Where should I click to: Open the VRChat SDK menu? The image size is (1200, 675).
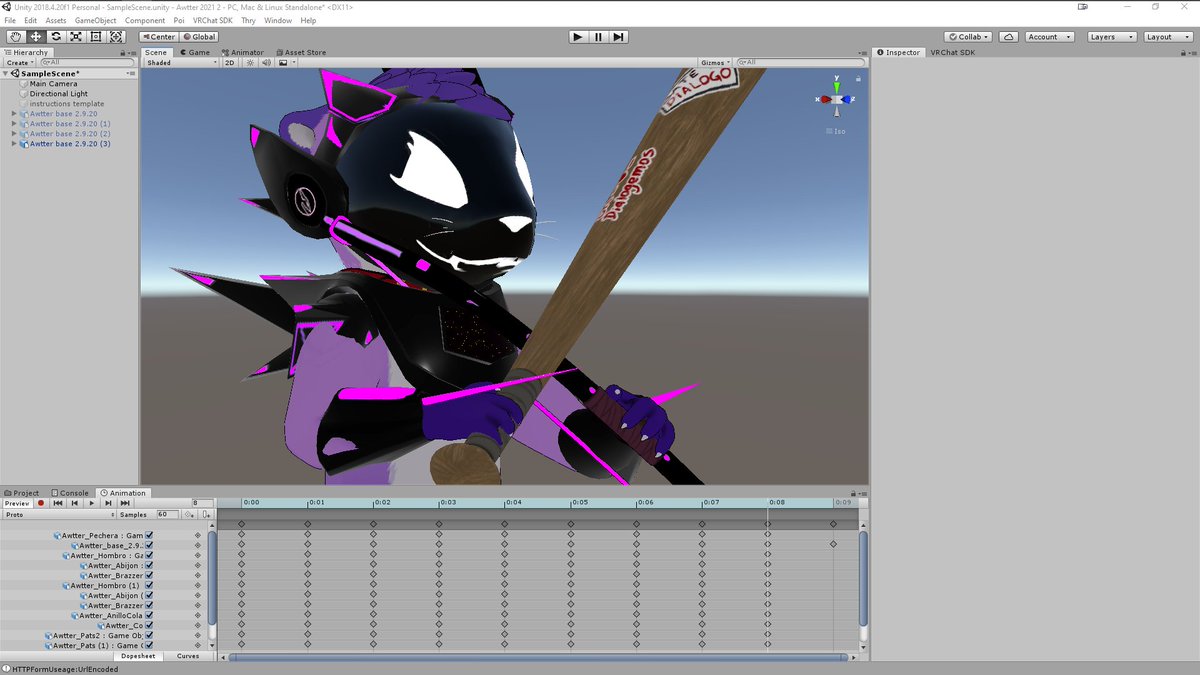pyautogui.click(x=212, y=20)
